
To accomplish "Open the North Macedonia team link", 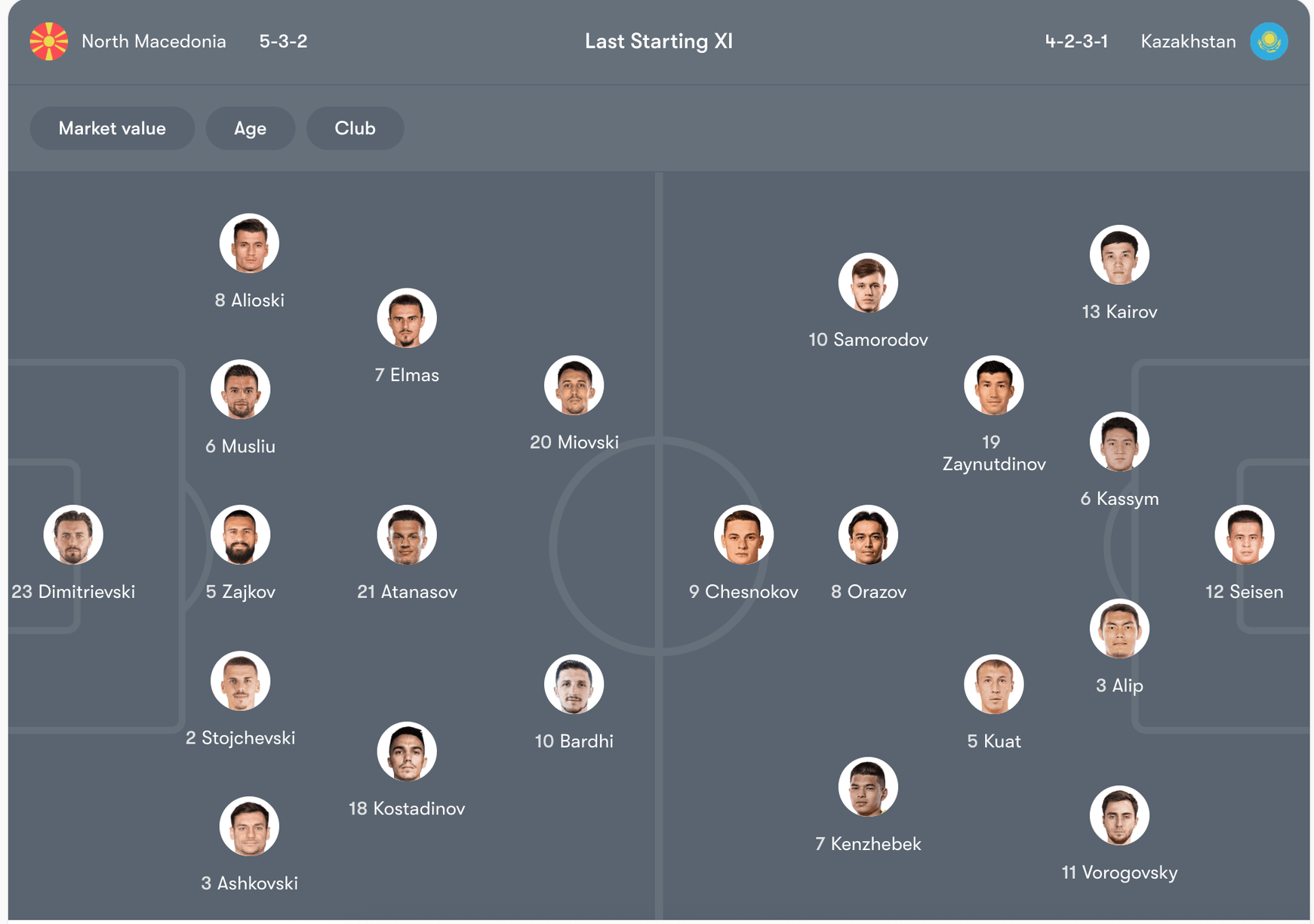I will (153, 42).
